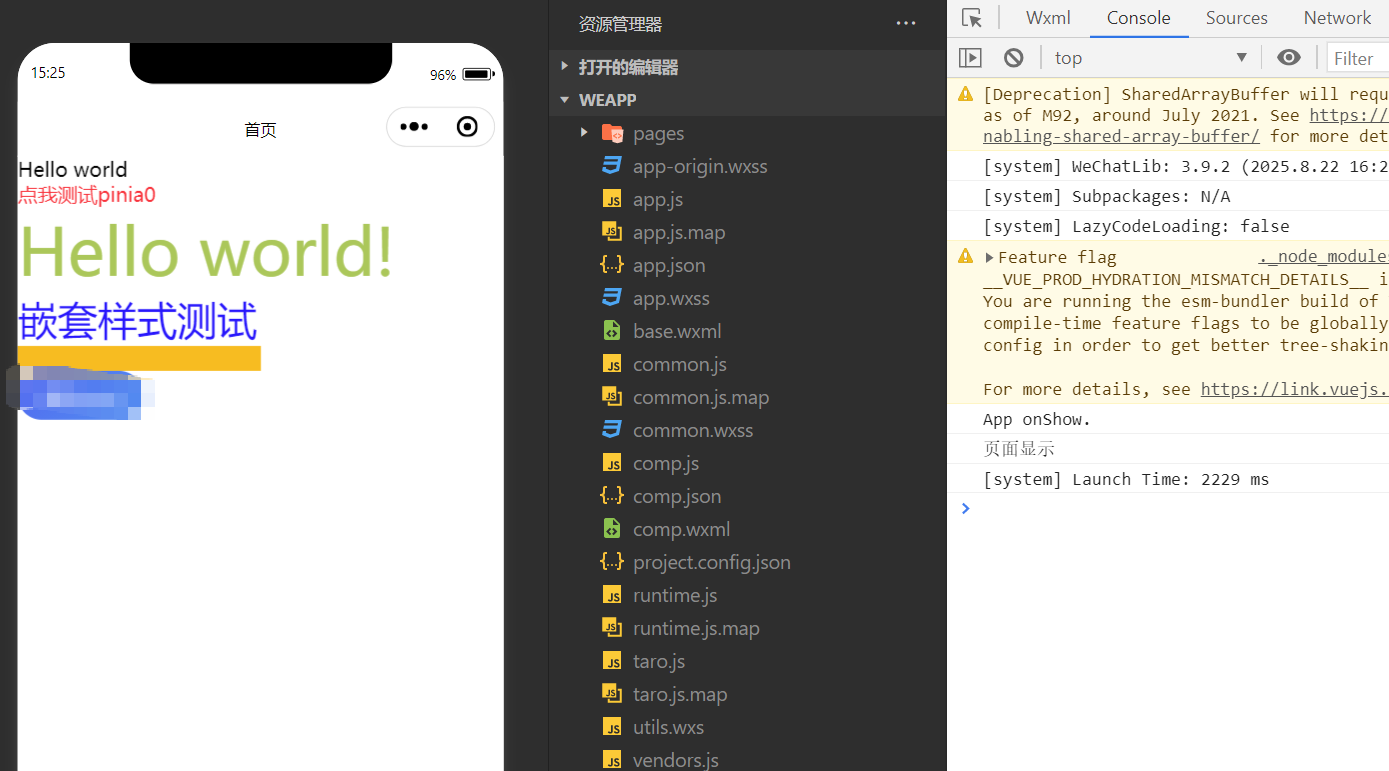Click the Subpackages: N/A log

click(x=1107, y=196)
